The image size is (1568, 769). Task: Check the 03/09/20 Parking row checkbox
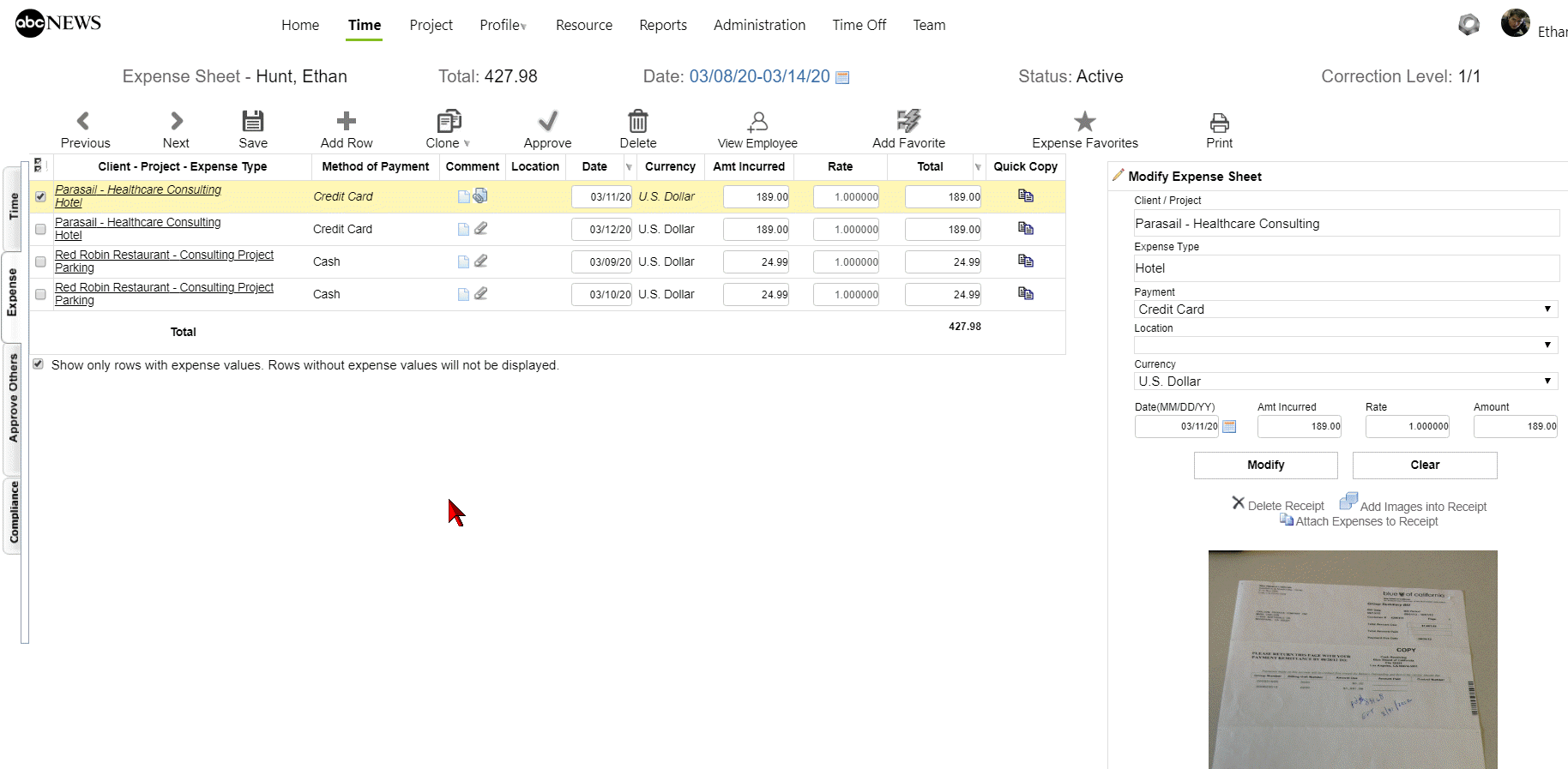point(40,261)
